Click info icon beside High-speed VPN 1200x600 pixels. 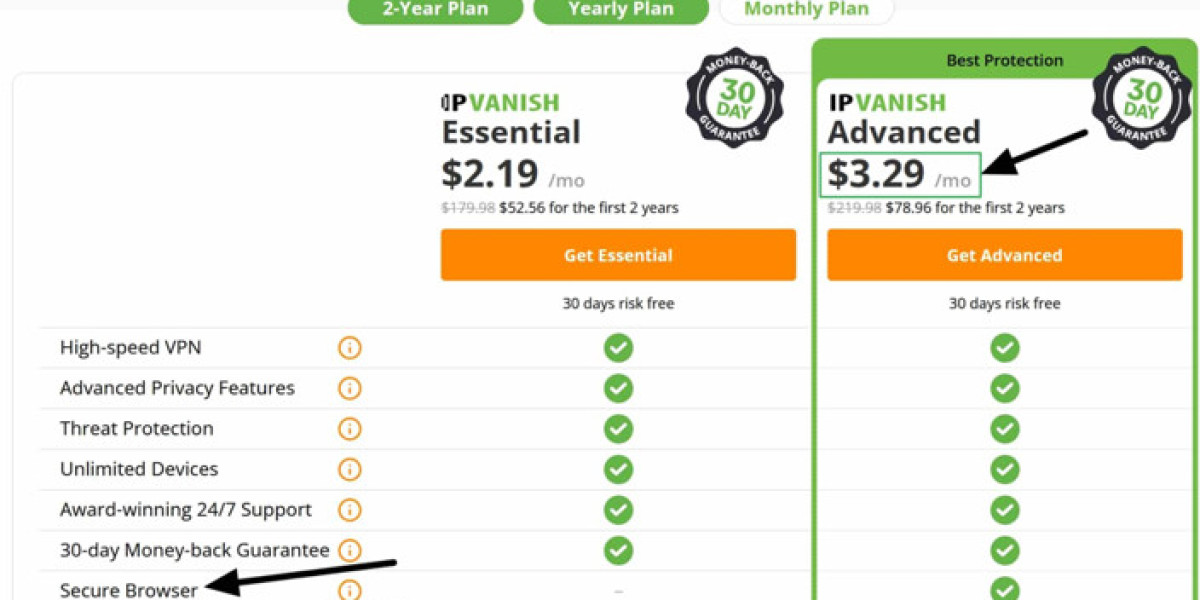click(x=349, y=348)
